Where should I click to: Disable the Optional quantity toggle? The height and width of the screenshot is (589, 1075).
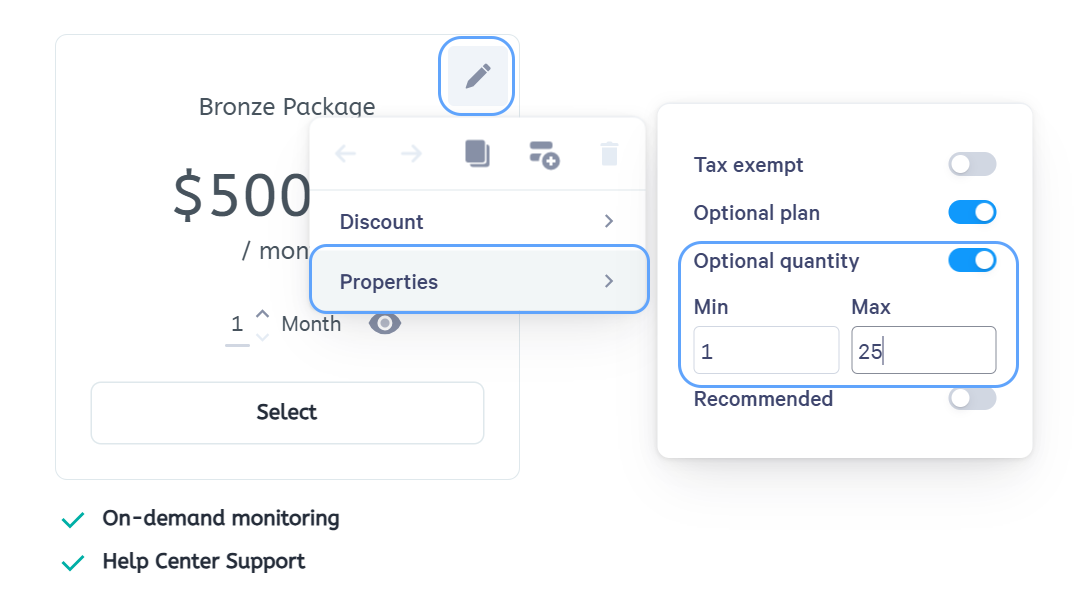click(x=972, y=261)
